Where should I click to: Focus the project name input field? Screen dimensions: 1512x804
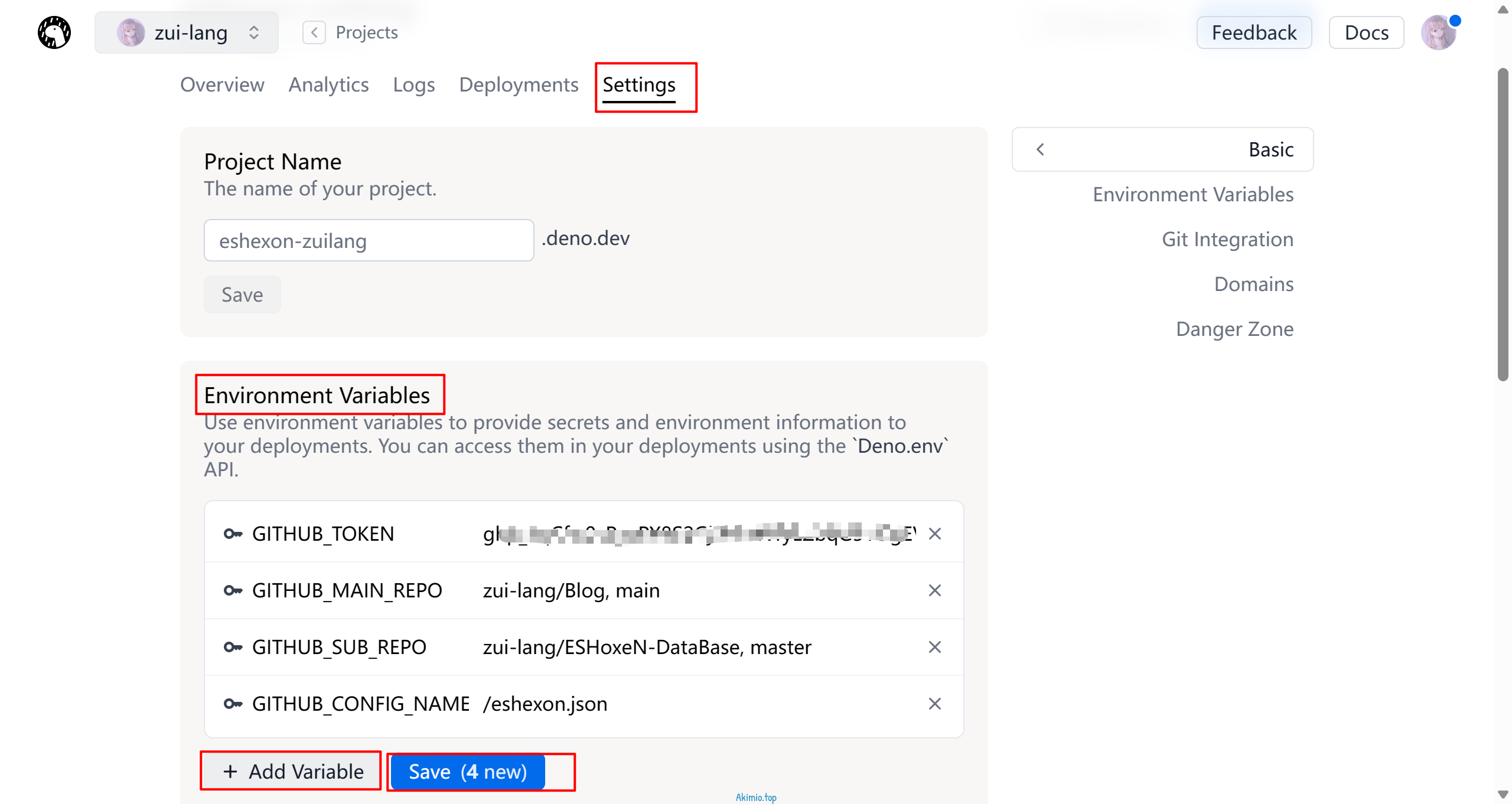pos(369,240)
